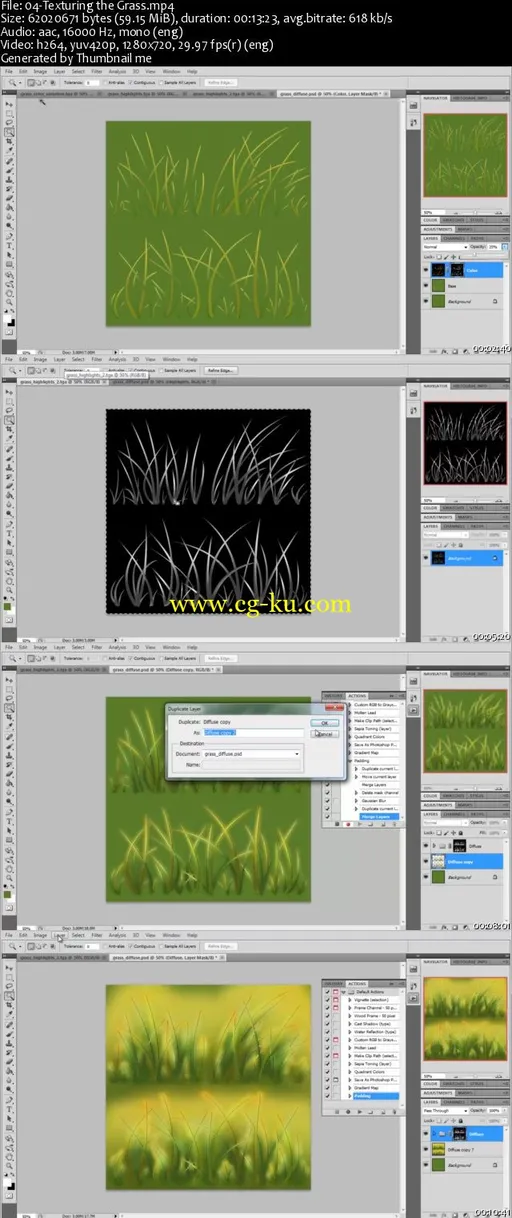Click the As field in Duplicate Layer dialog
The width and height of the screenshot is (512, 1218).
pyautogui.click(x=254, y=733)
